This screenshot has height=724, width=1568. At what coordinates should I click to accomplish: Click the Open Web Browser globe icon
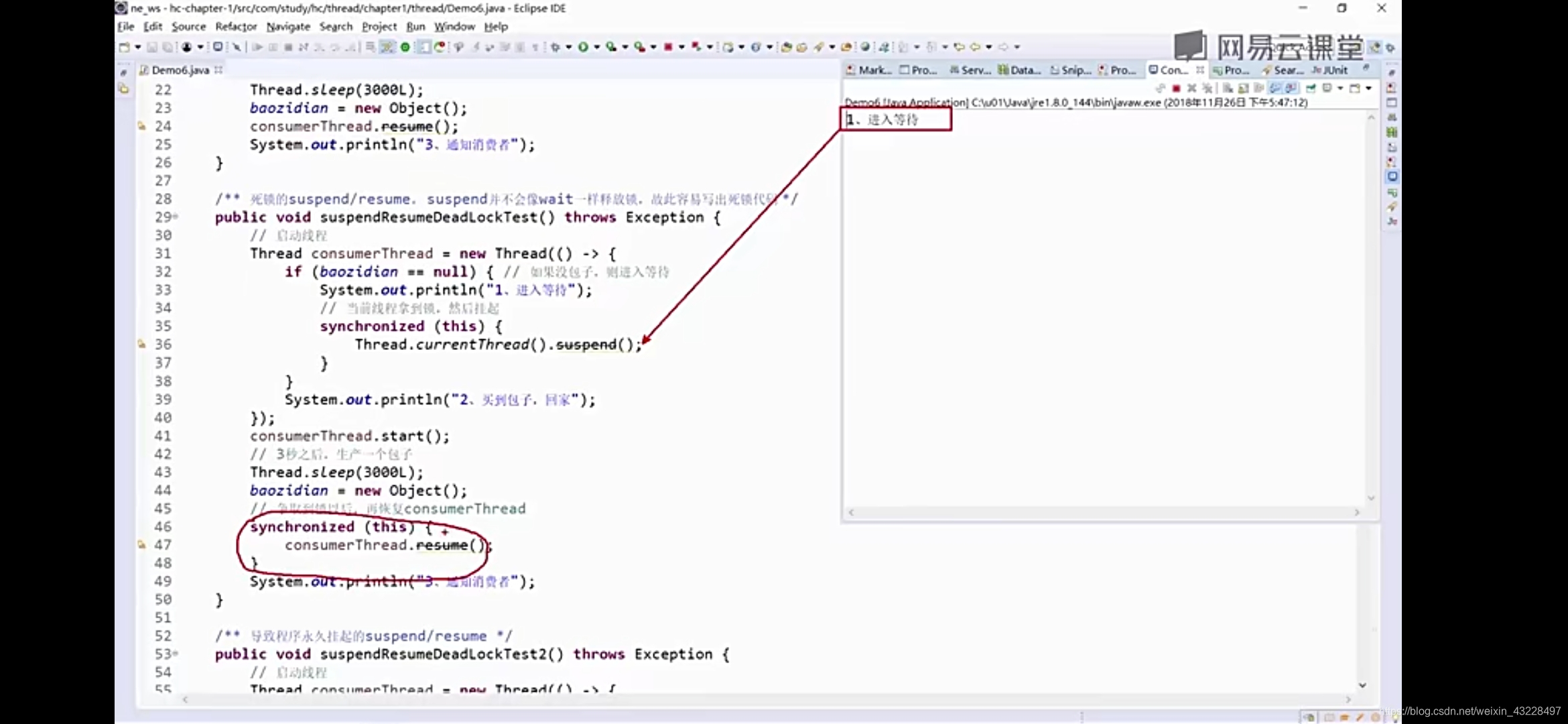(x=865, y=47)
